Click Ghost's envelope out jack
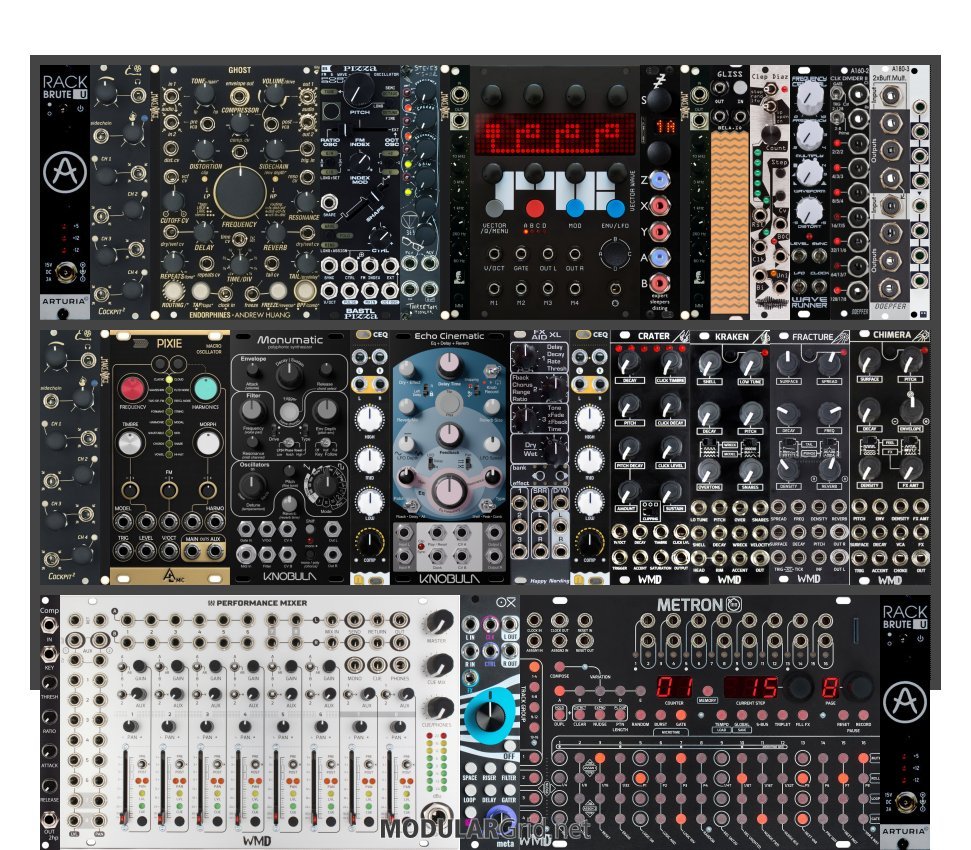The height and width of the screenshot is (850, 971). click(238, 96)
